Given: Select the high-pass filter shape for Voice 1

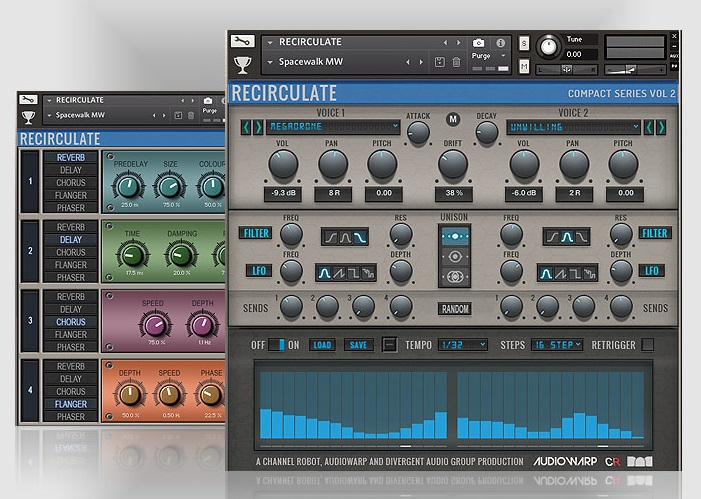Looking at the screenshot, I should tap(330, 237).
